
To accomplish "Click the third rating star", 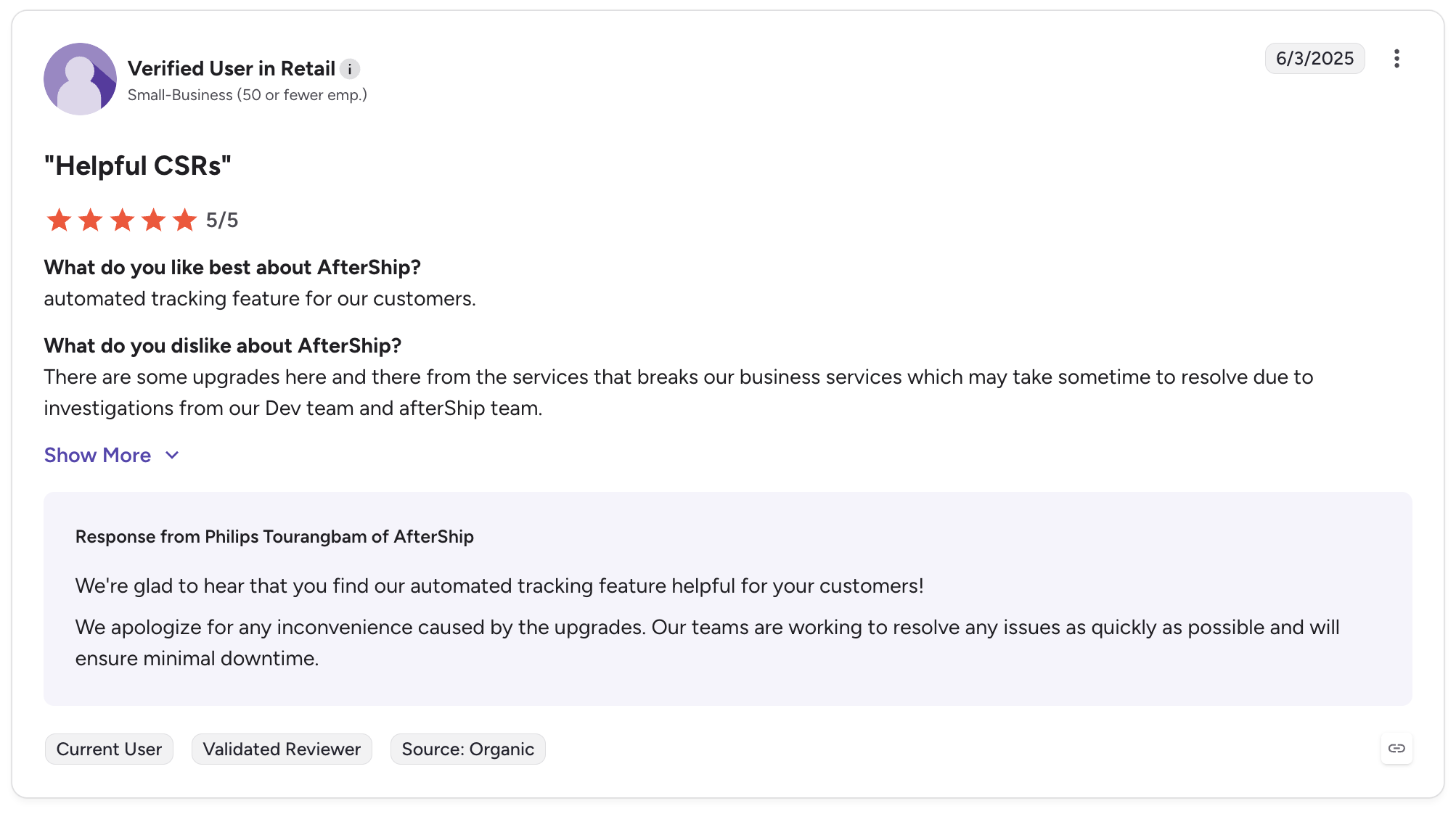I will (122, 220).
